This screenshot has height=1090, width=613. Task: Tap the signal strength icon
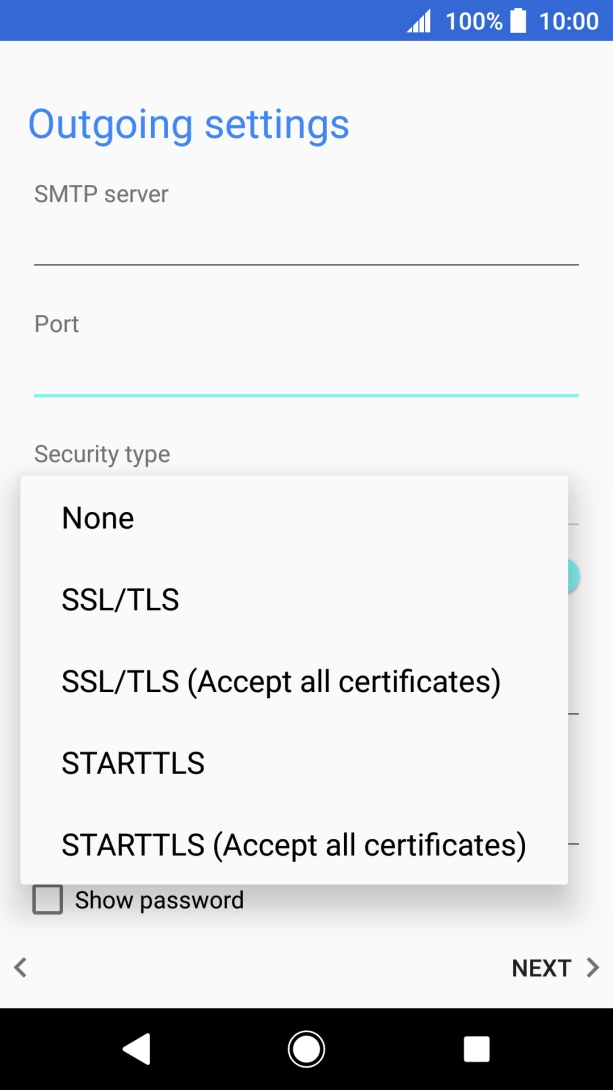point(419,20)
